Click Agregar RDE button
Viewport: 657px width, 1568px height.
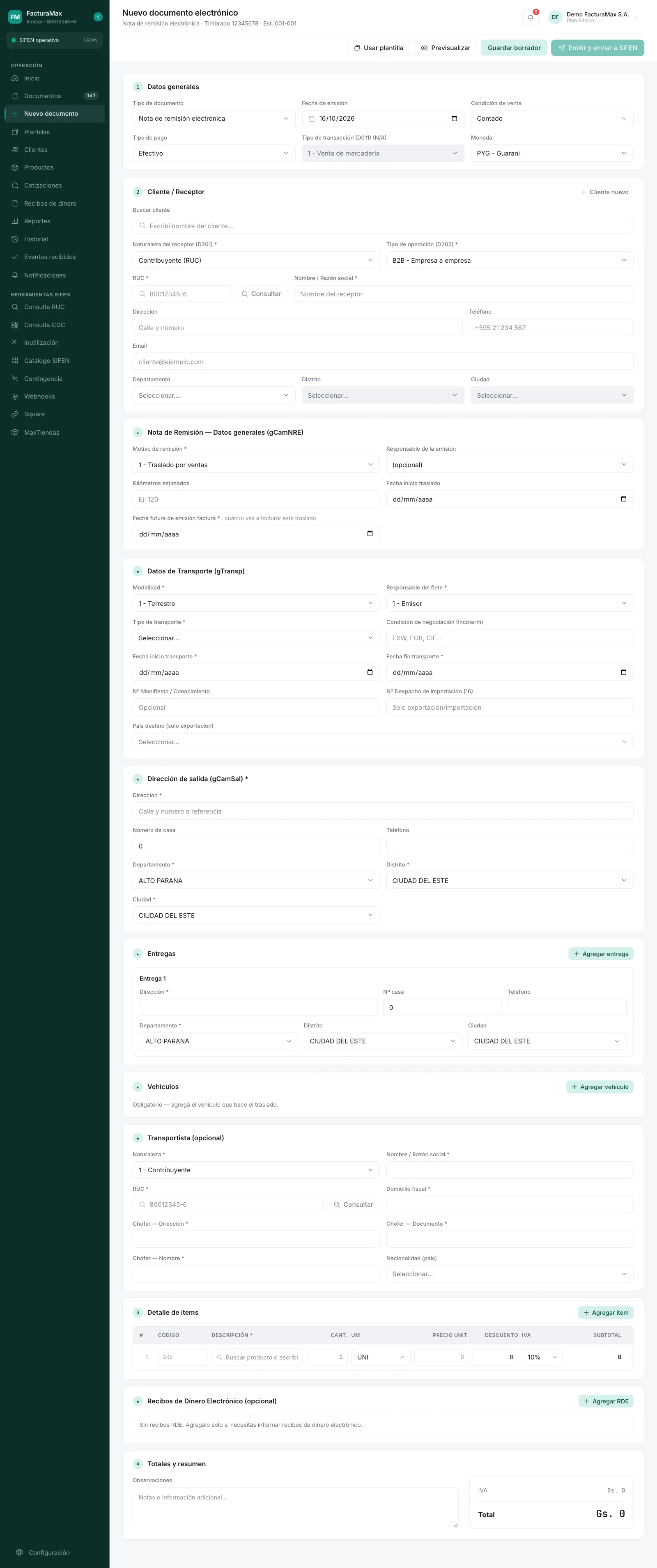[606, 1401]
